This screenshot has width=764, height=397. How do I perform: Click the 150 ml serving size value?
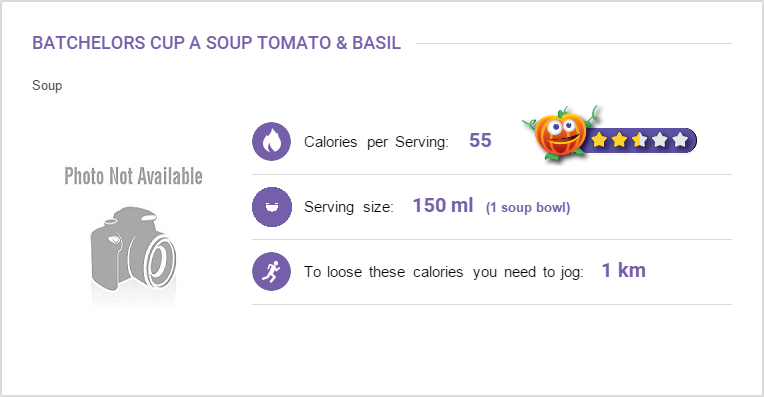443,206
